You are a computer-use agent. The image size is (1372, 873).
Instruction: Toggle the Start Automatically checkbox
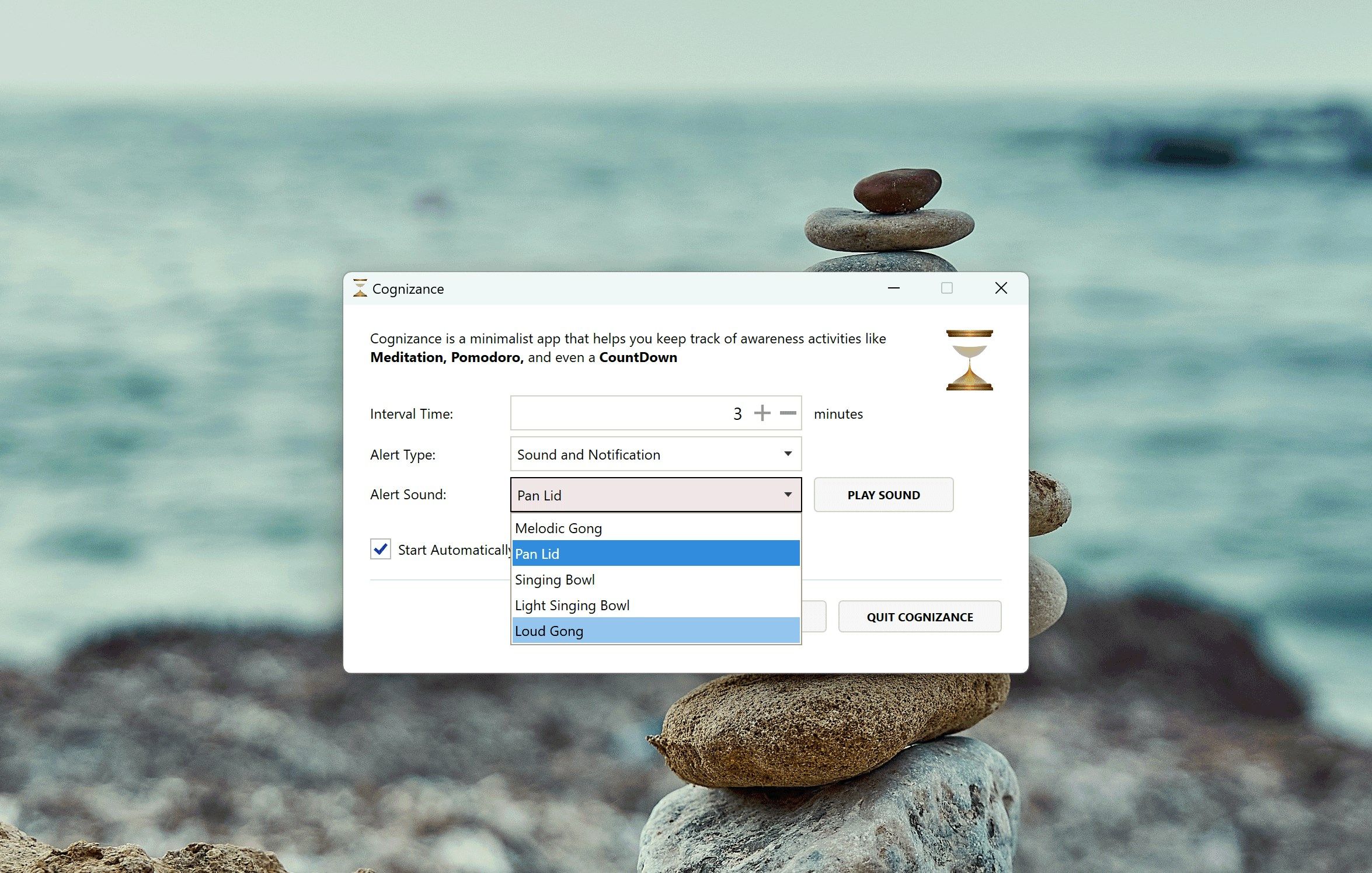pos(381,549)
